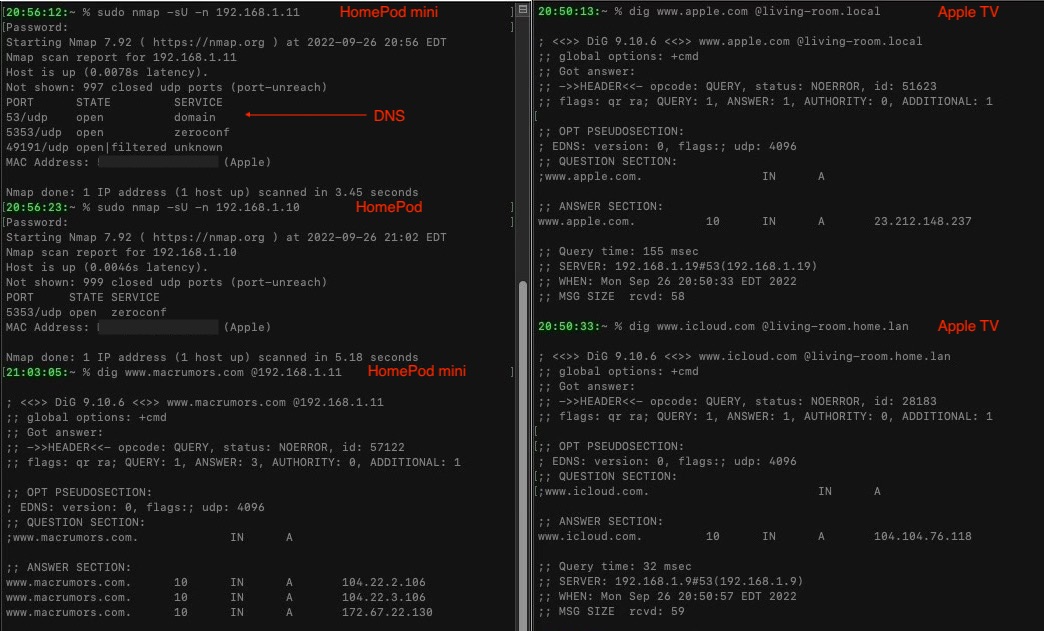Viewport: 1044px width, 631px height.
Task: Click the 104.104.76.118 answer address
Action: 922,536
